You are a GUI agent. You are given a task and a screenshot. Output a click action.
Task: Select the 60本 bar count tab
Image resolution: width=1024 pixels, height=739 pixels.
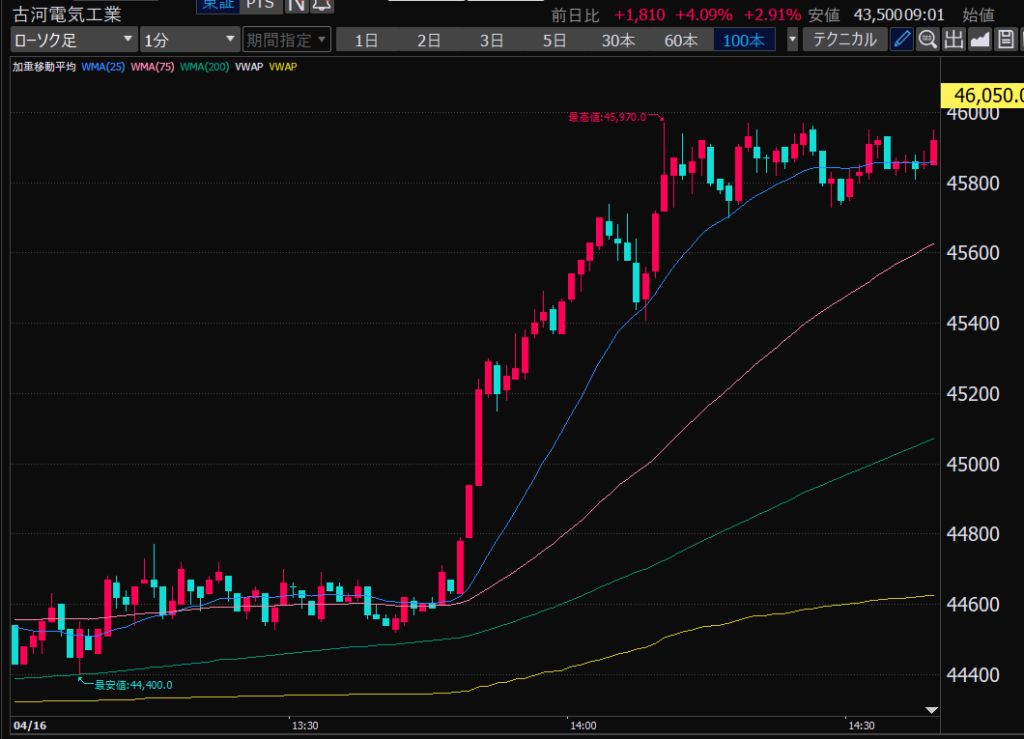click(680, 40)
